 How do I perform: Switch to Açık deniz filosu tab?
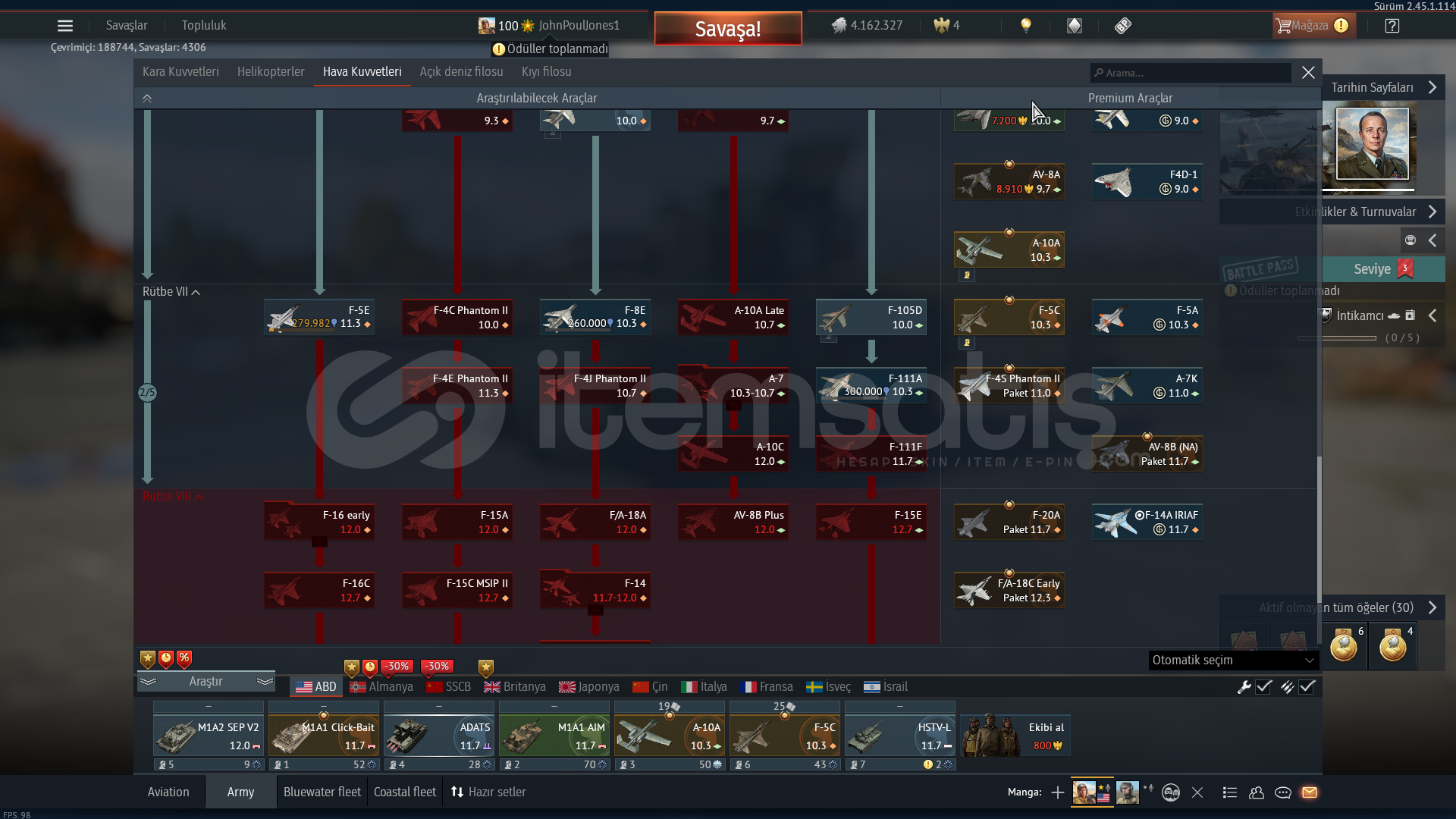click(461, 72)
